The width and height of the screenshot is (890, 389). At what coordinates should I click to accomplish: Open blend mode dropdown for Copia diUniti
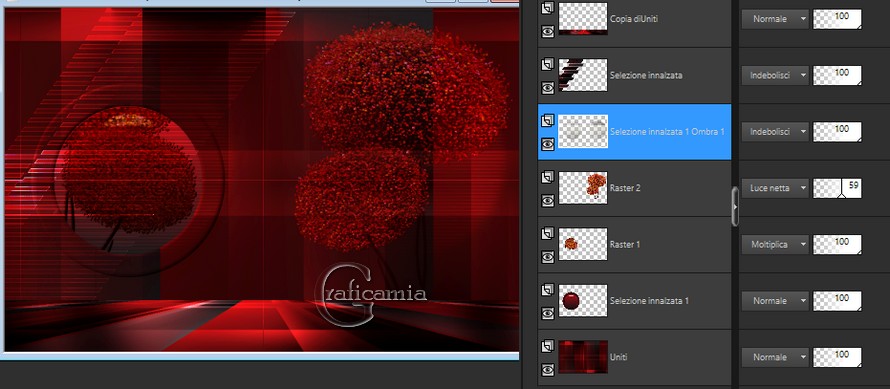click(x=775, y=19)
